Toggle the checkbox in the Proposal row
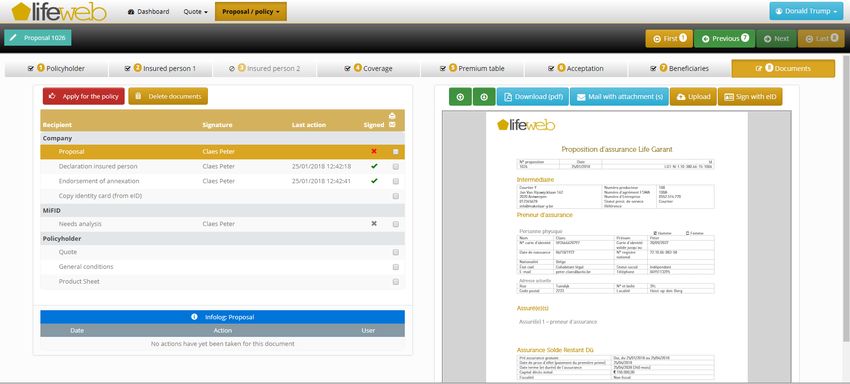 pyautogui.click(x=396, y=152)
